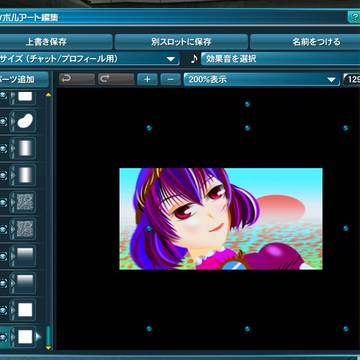Hide the wide white rectangle layer
This screenshot has height=360, width=360.
click(x=3, y=97)
